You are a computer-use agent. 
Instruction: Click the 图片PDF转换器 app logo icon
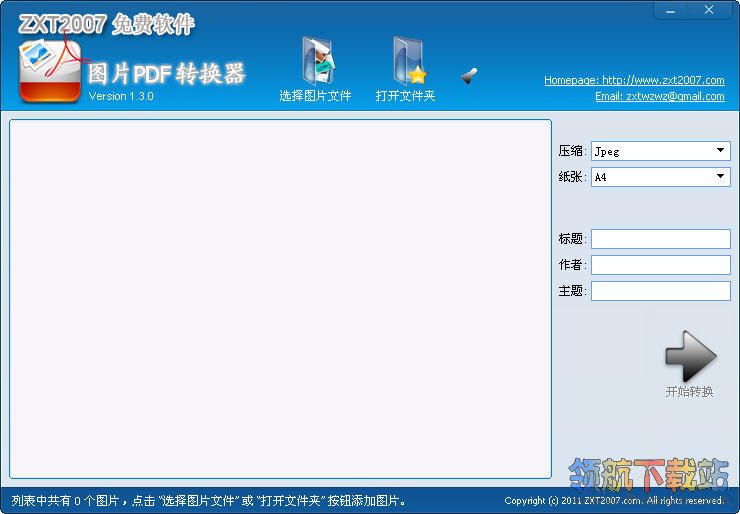coord(50,71)
